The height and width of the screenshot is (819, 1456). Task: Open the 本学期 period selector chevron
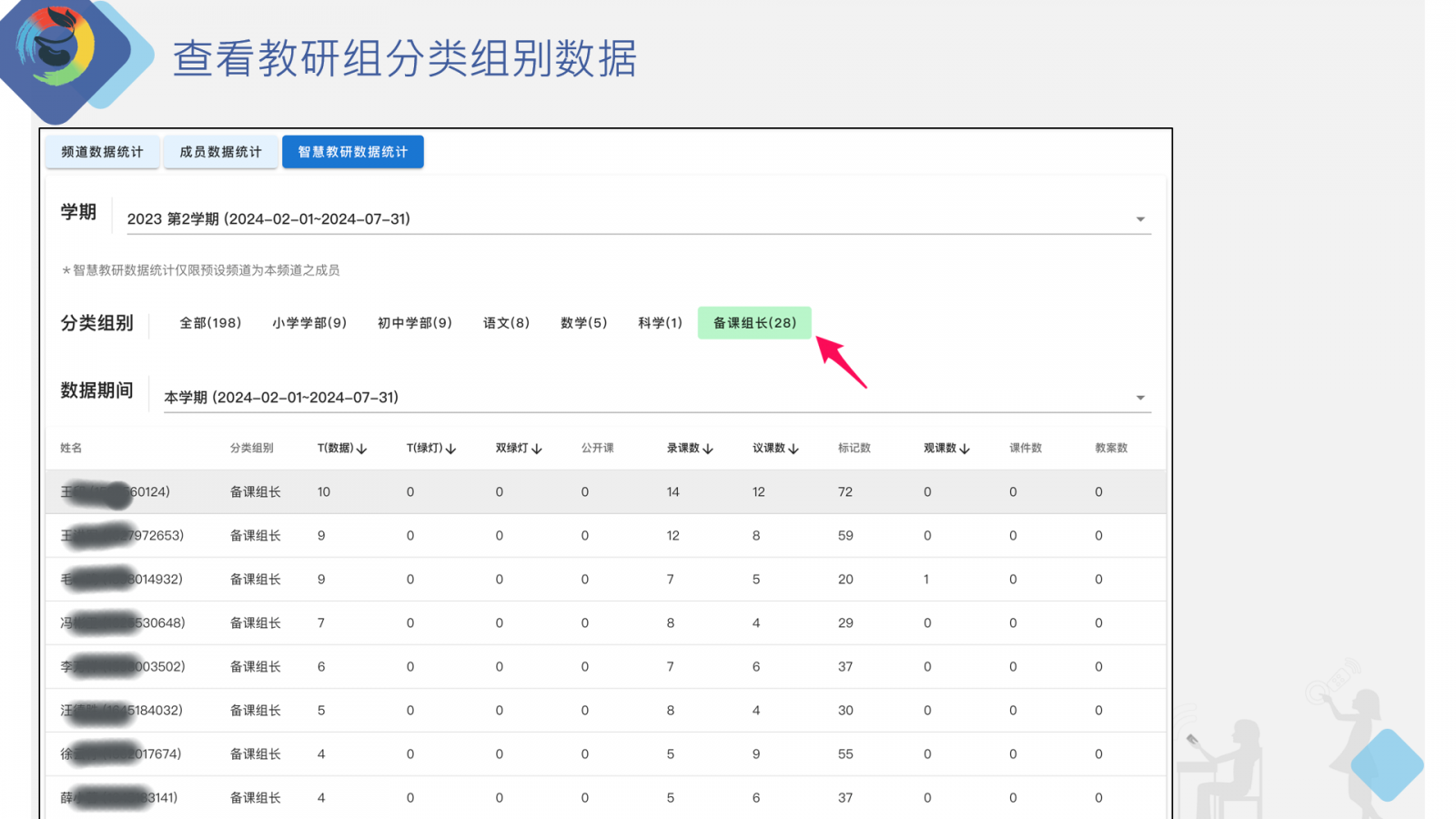(1139, 397)
